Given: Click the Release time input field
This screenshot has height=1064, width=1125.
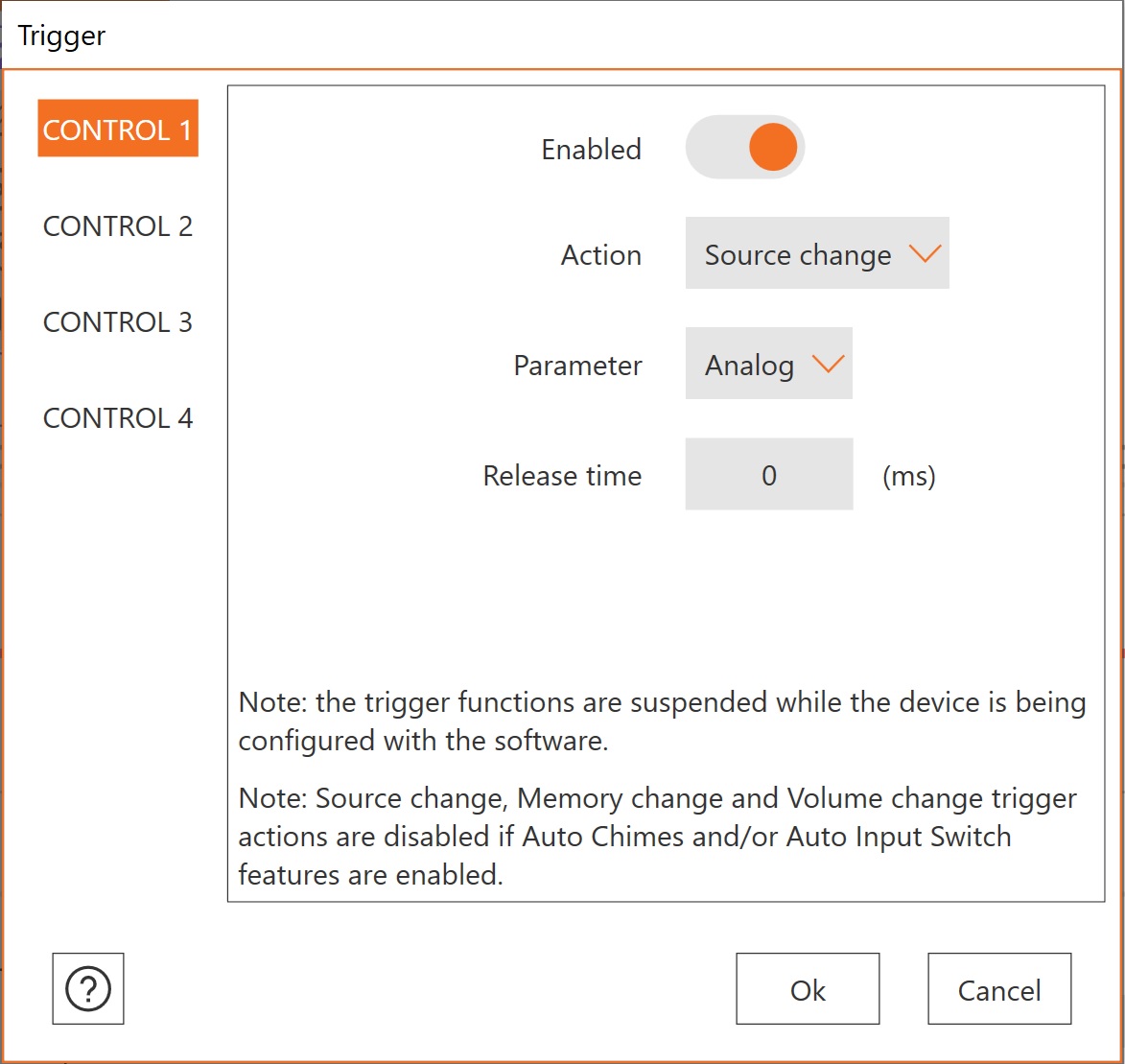Looking at the screenshot, I should click(x=768, y=475).
